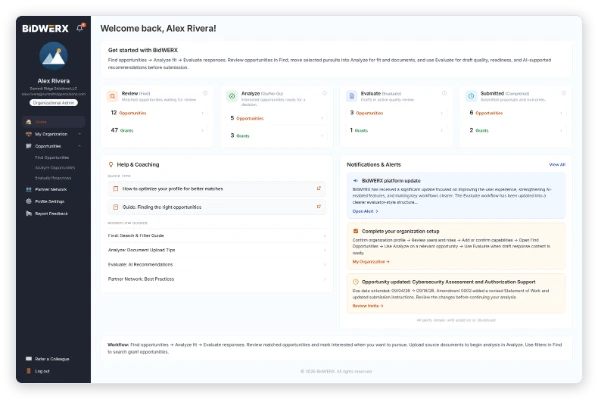Click the Evaluate card document icon

[352, 96]
